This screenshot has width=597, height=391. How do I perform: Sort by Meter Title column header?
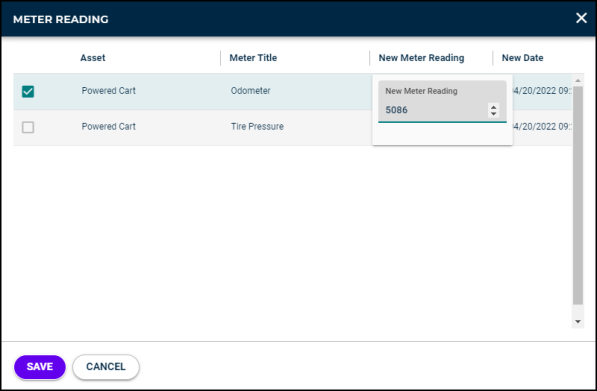point(253,58)
